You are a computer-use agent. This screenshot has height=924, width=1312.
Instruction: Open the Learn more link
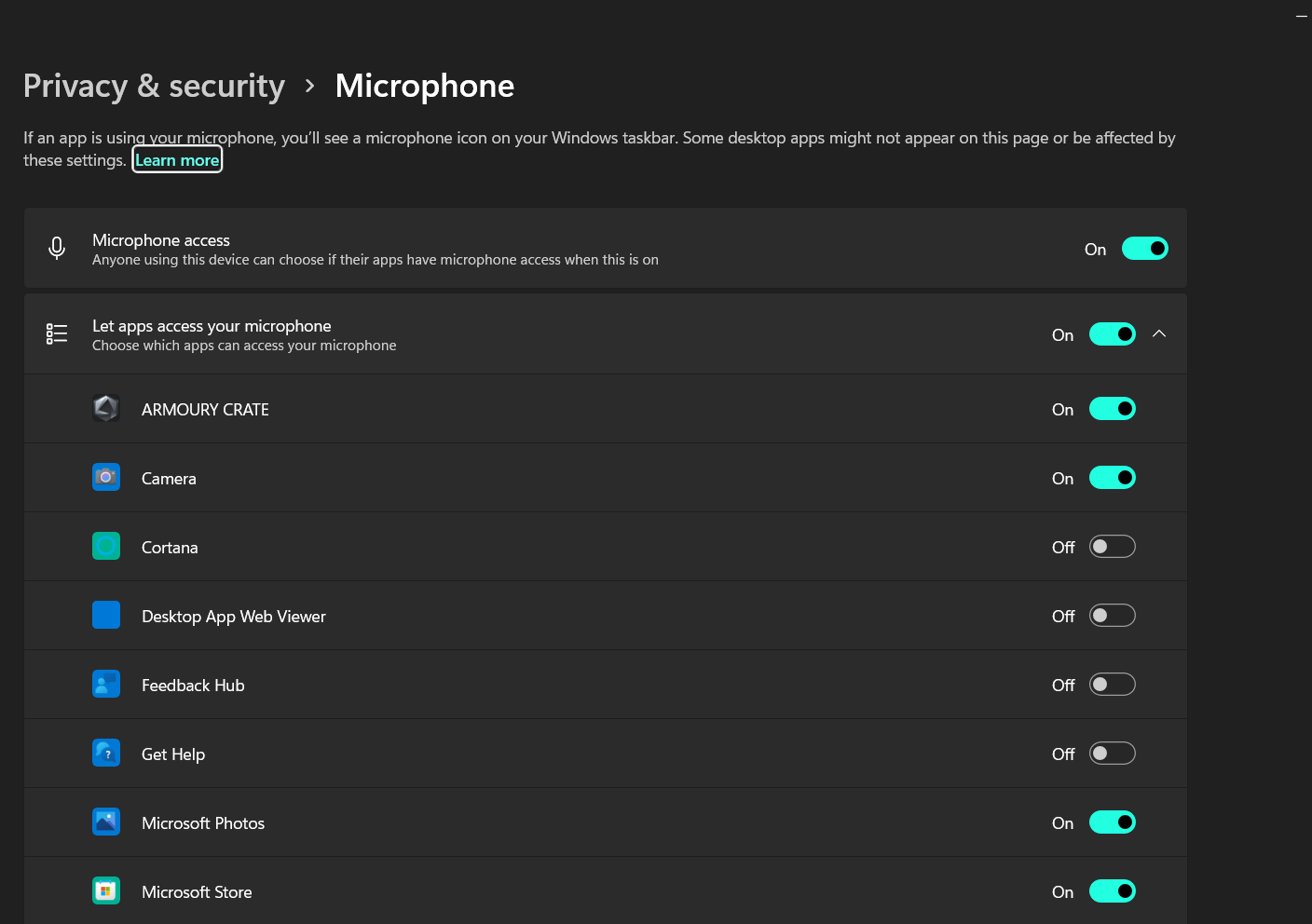(177, 160)
